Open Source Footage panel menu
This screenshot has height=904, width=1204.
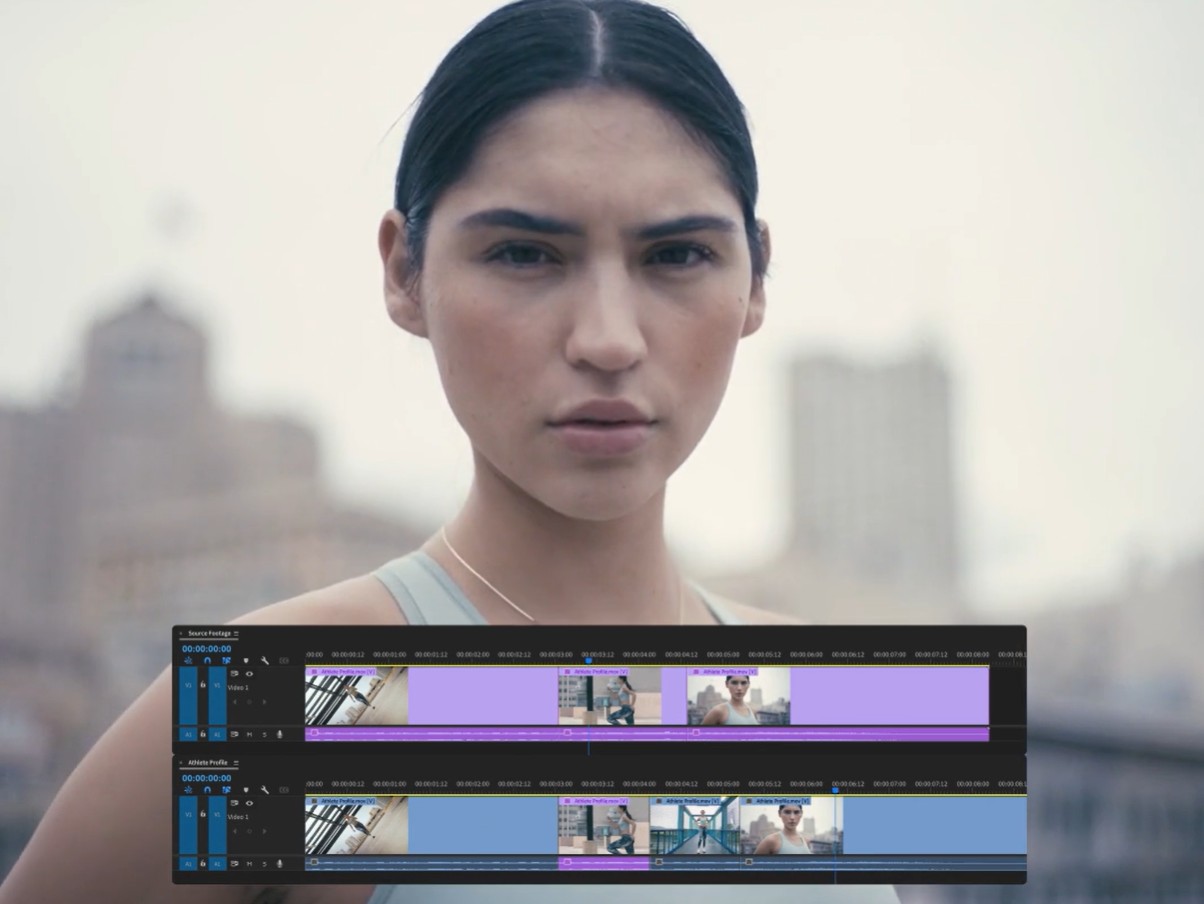click(237, 634)
